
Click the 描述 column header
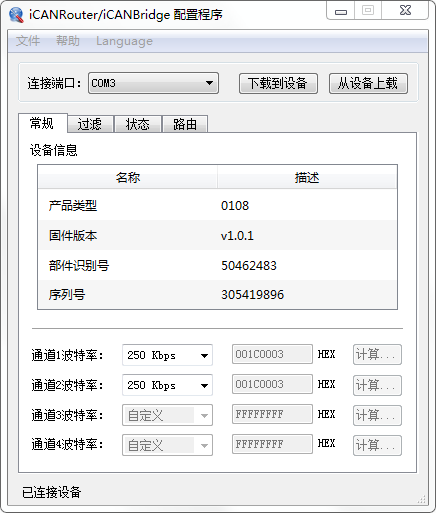(307, 177)
